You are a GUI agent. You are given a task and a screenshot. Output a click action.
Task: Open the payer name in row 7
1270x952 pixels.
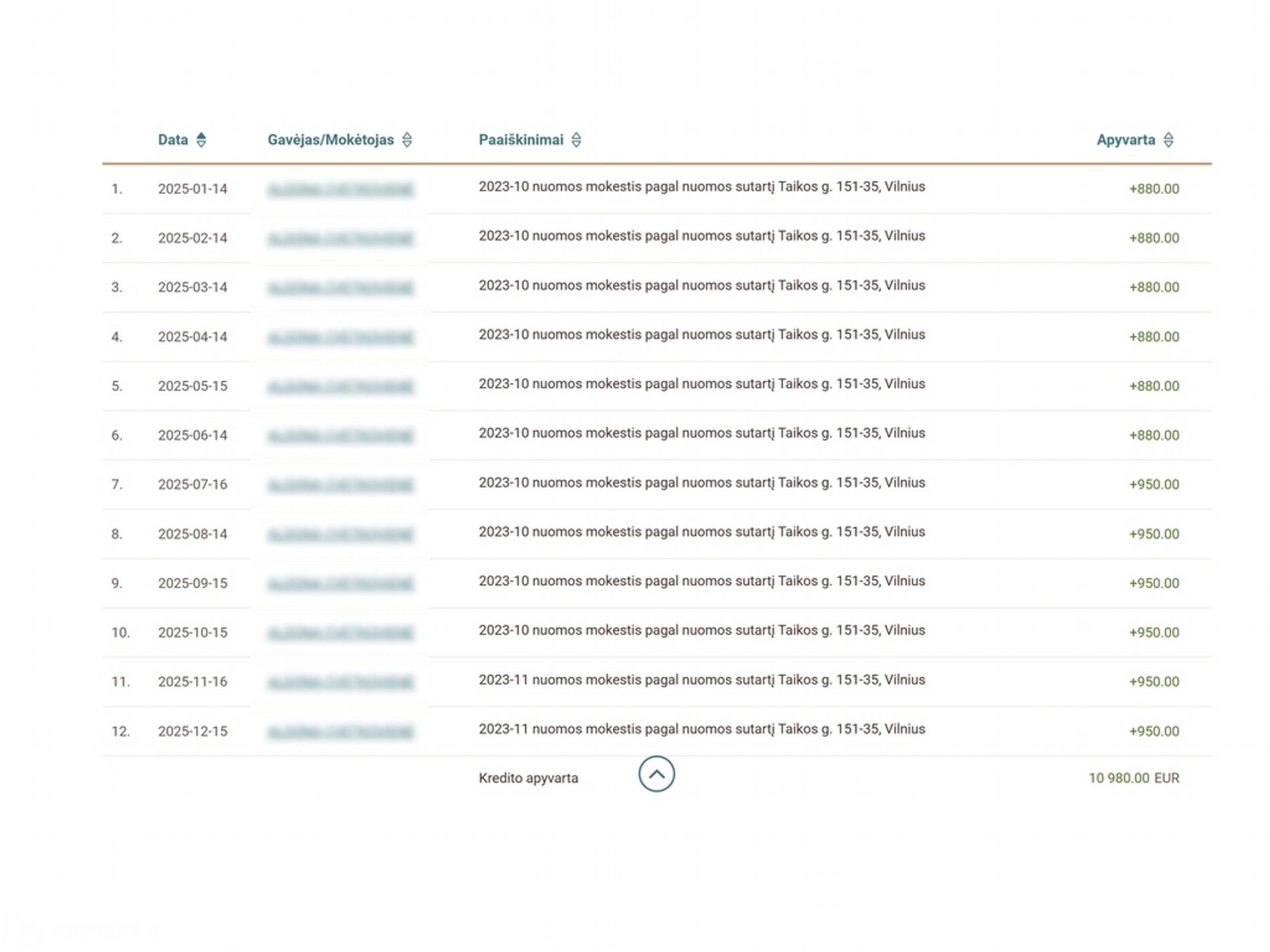[340, 485]
